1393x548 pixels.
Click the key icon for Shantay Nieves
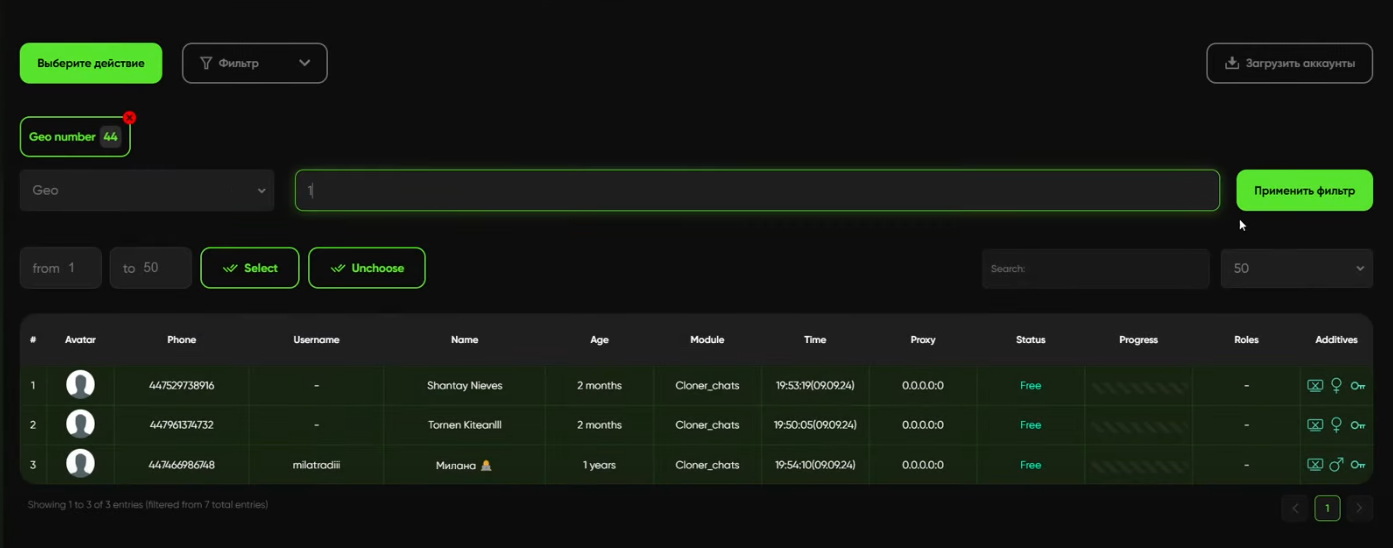1357,386
